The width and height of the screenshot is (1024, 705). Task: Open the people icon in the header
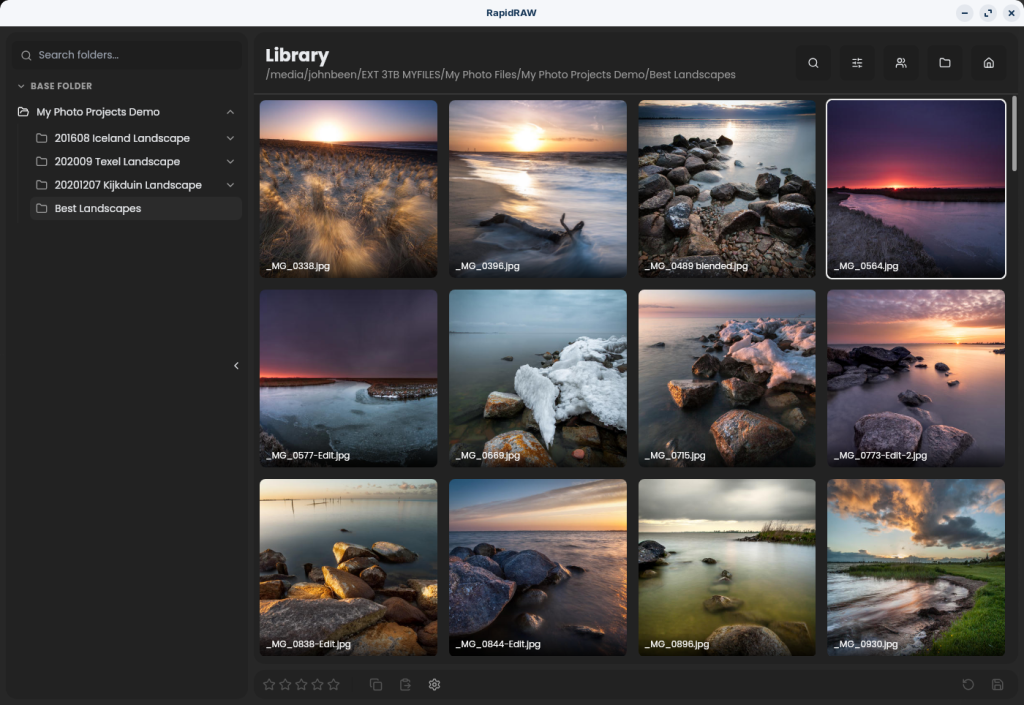point(901,63)
